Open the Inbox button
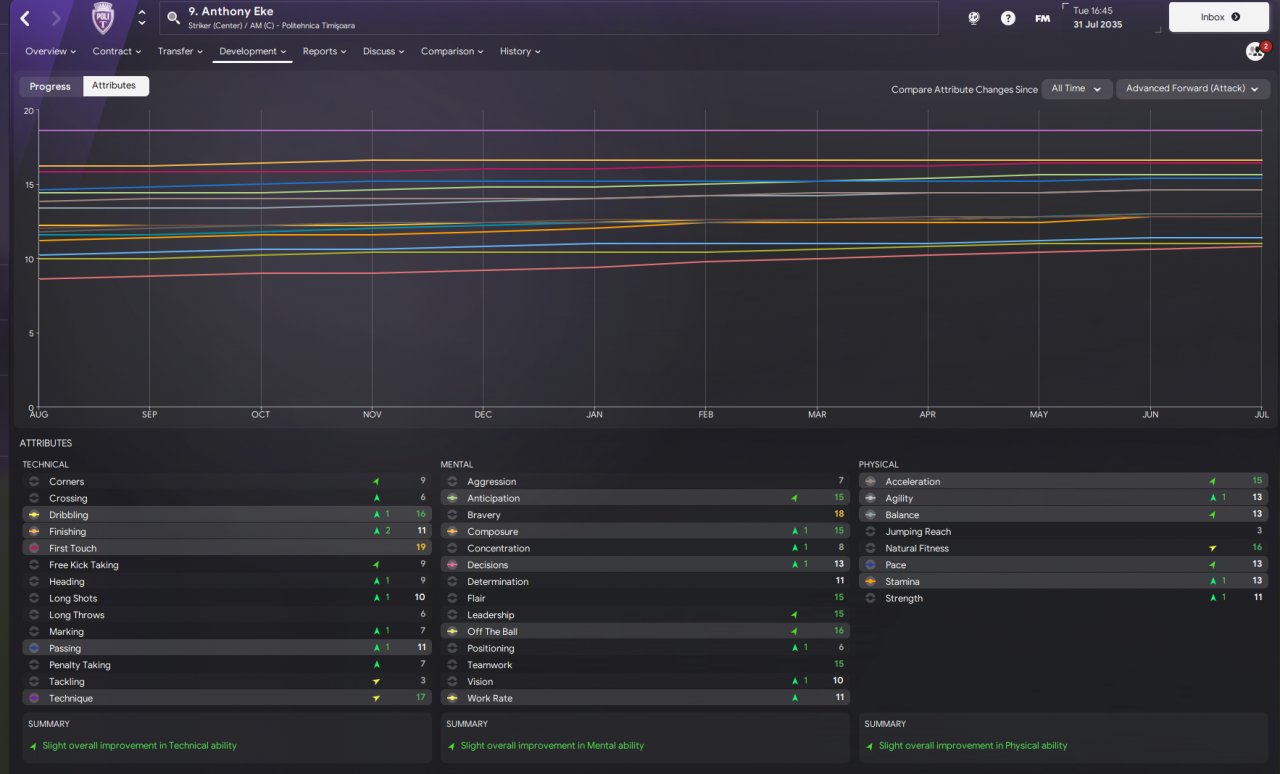The height and width of the screenshot is (774, 1280). tap(1219, 17)
